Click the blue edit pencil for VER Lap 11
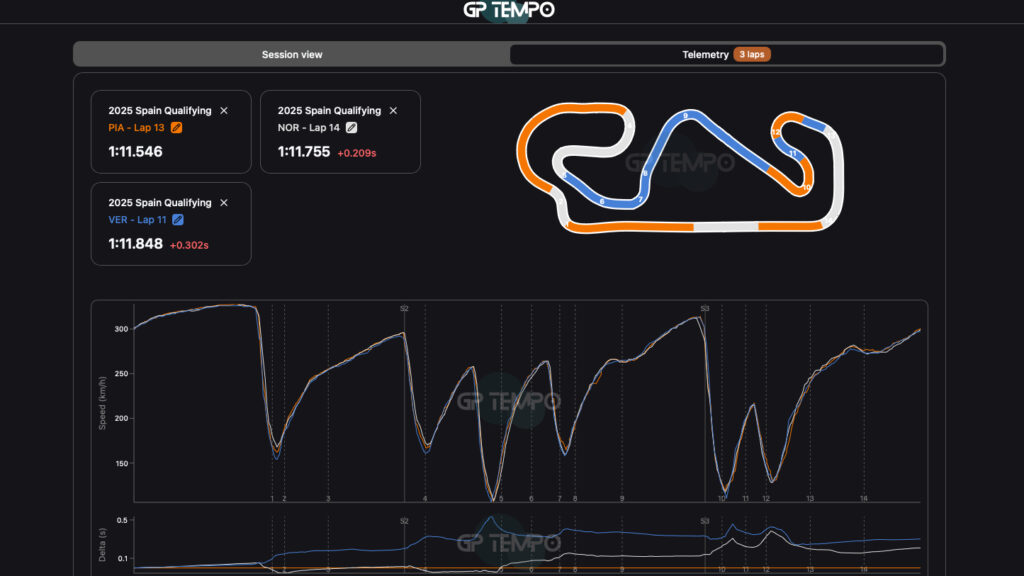 [x=178, y=220]
